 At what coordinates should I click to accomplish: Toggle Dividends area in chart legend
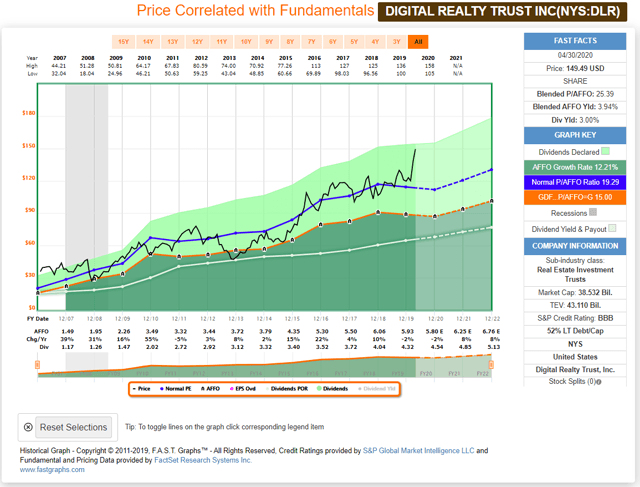(332, 389)
